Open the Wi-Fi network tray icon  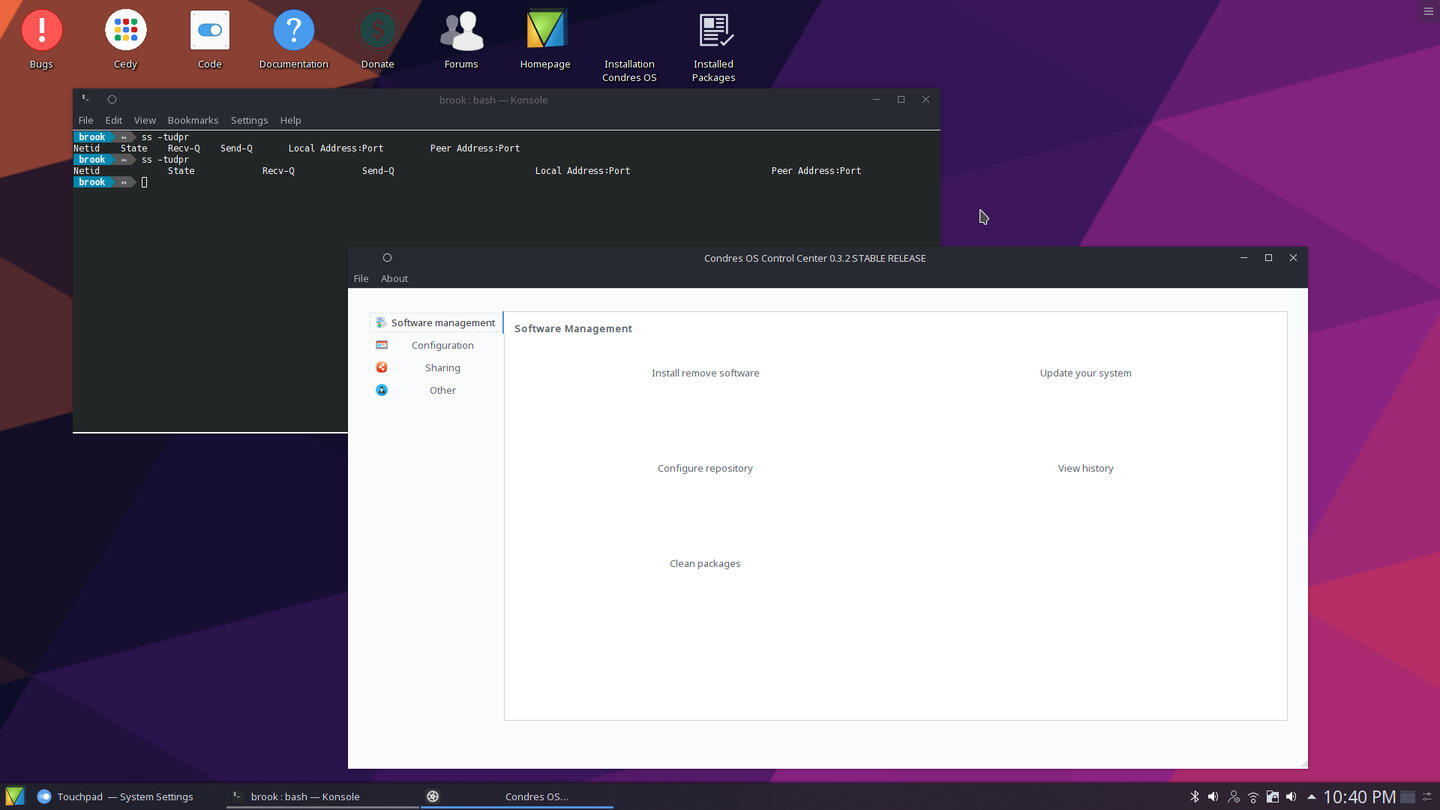tap(1253, 797)
